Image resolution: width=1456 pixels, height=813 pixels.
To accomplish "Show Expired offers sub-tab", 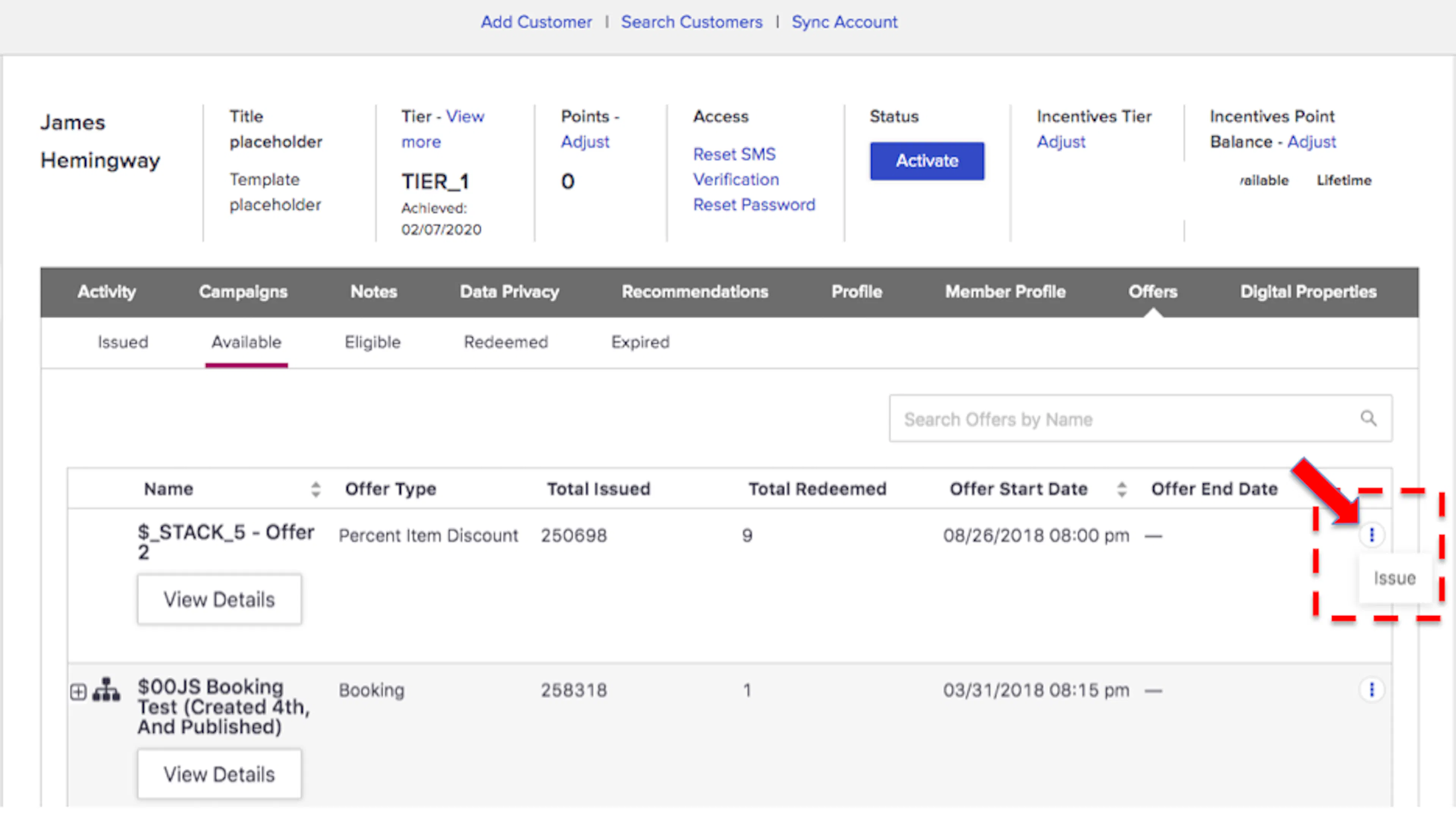I will (x=640, y=342).
